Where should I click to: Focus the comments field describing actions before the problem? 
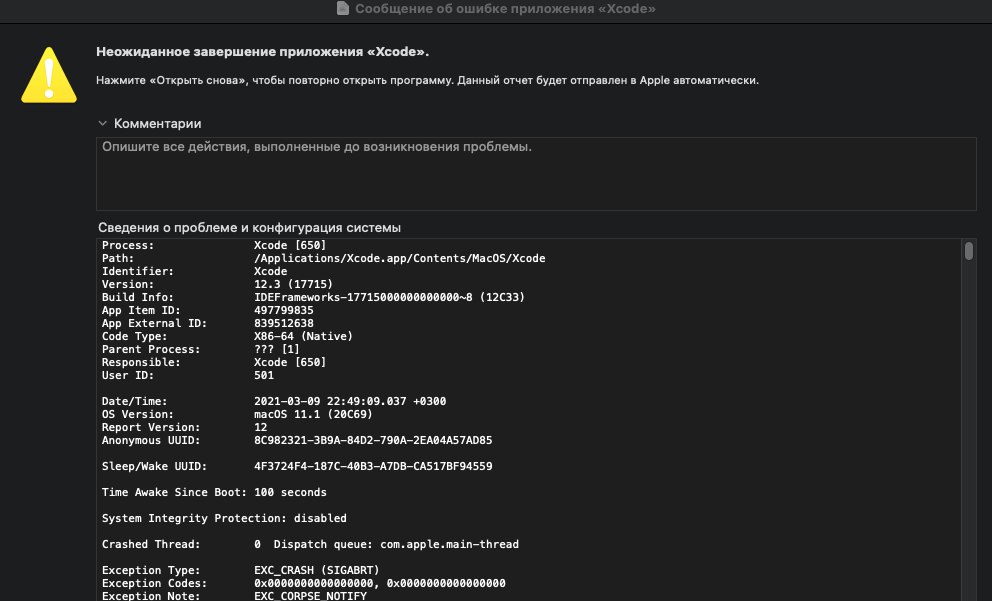click(x=536, y=173)
